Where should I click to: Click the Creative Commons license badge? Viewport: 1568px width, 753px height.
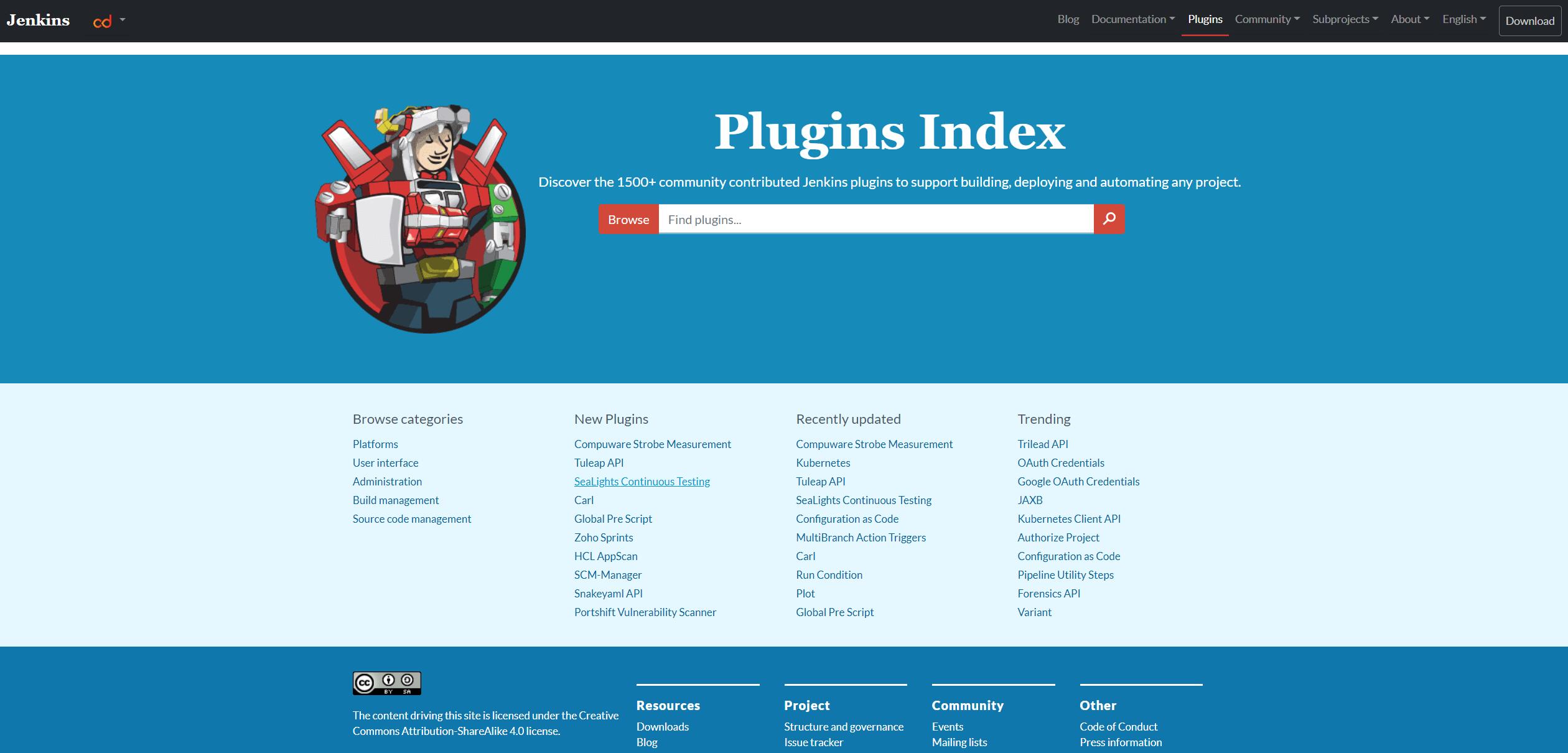click(386, 683)
